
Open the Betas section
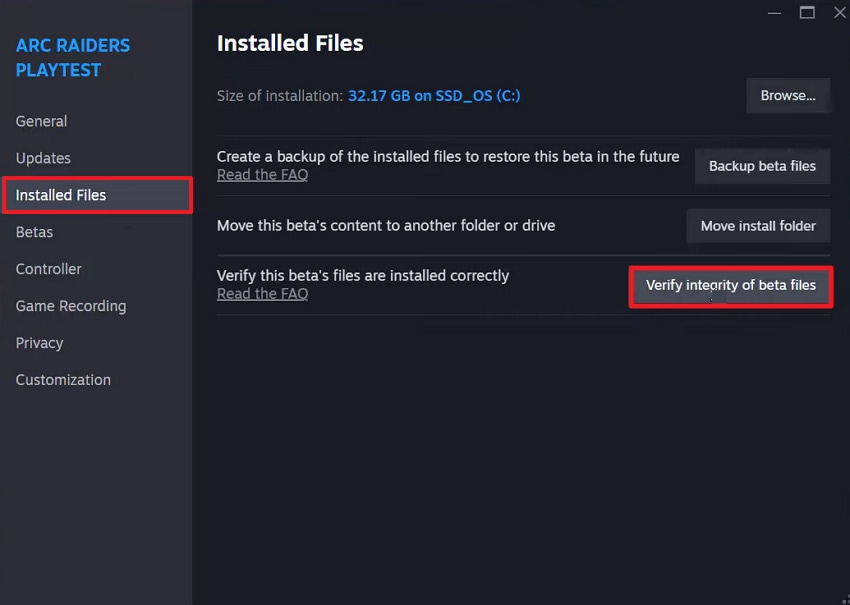point(35,232)
